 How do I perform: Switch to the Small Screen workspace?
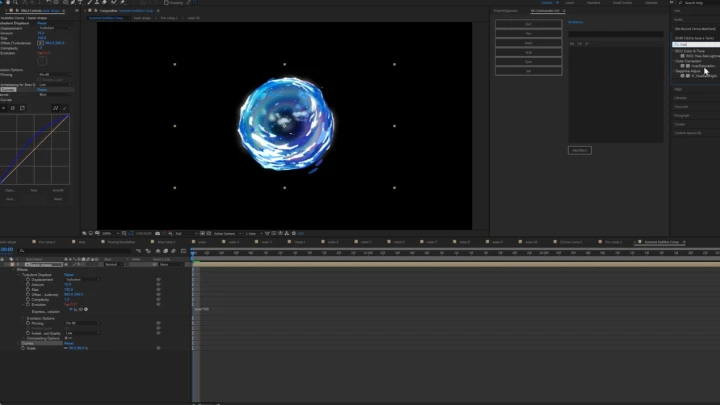[x=622, y=3]
